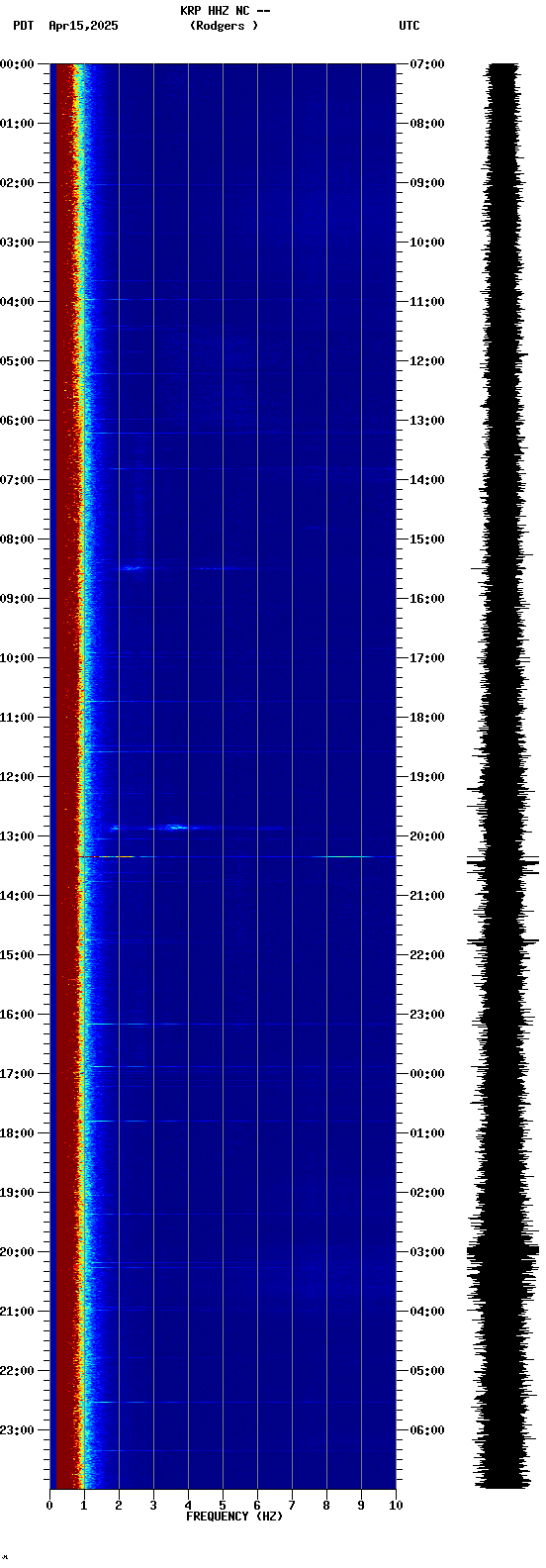This screenshot has width=546, height=1568.
Task: Click the 11:00 UTC time label
Action: (x=427, y=302)
